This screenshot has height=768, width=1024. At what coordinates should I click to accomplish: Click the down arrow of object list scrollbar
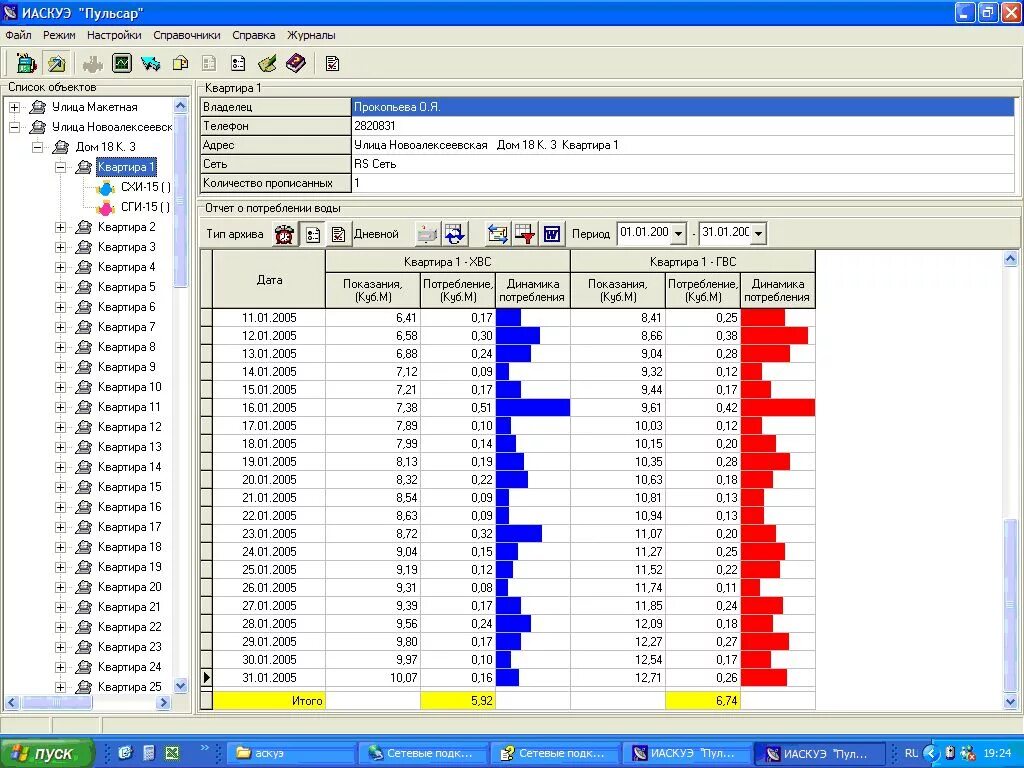(181, 686)
